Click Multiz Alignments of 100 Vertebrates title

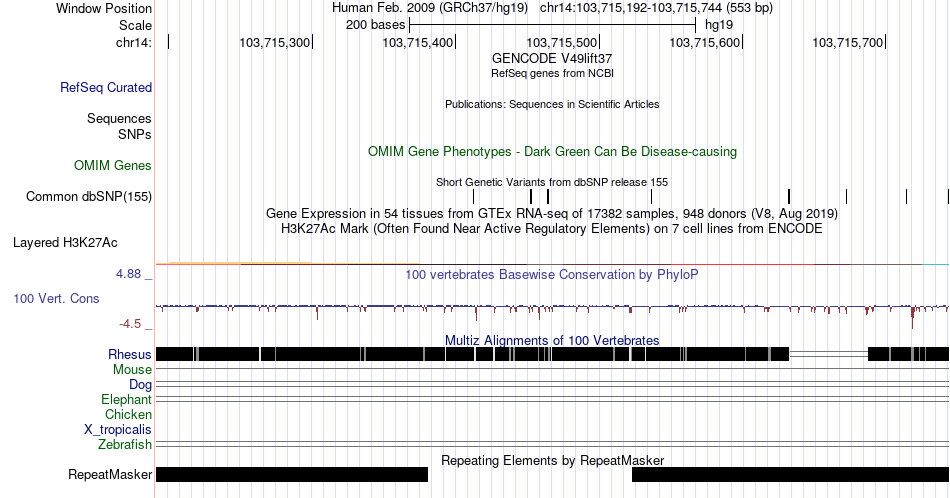[x=552, y=340]
